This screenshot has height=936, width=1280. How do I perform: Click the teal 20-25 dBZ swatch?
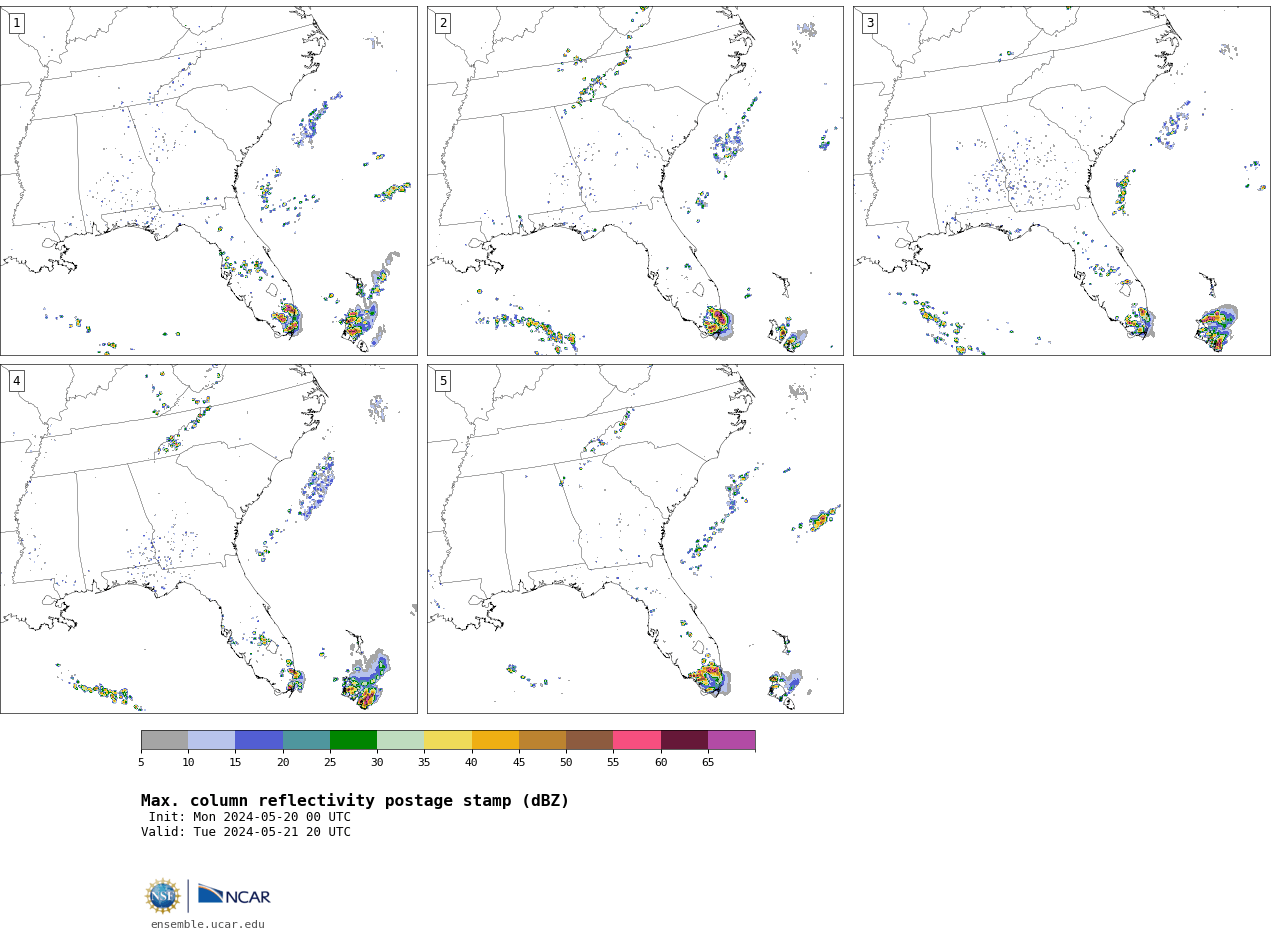click(306, 740)
